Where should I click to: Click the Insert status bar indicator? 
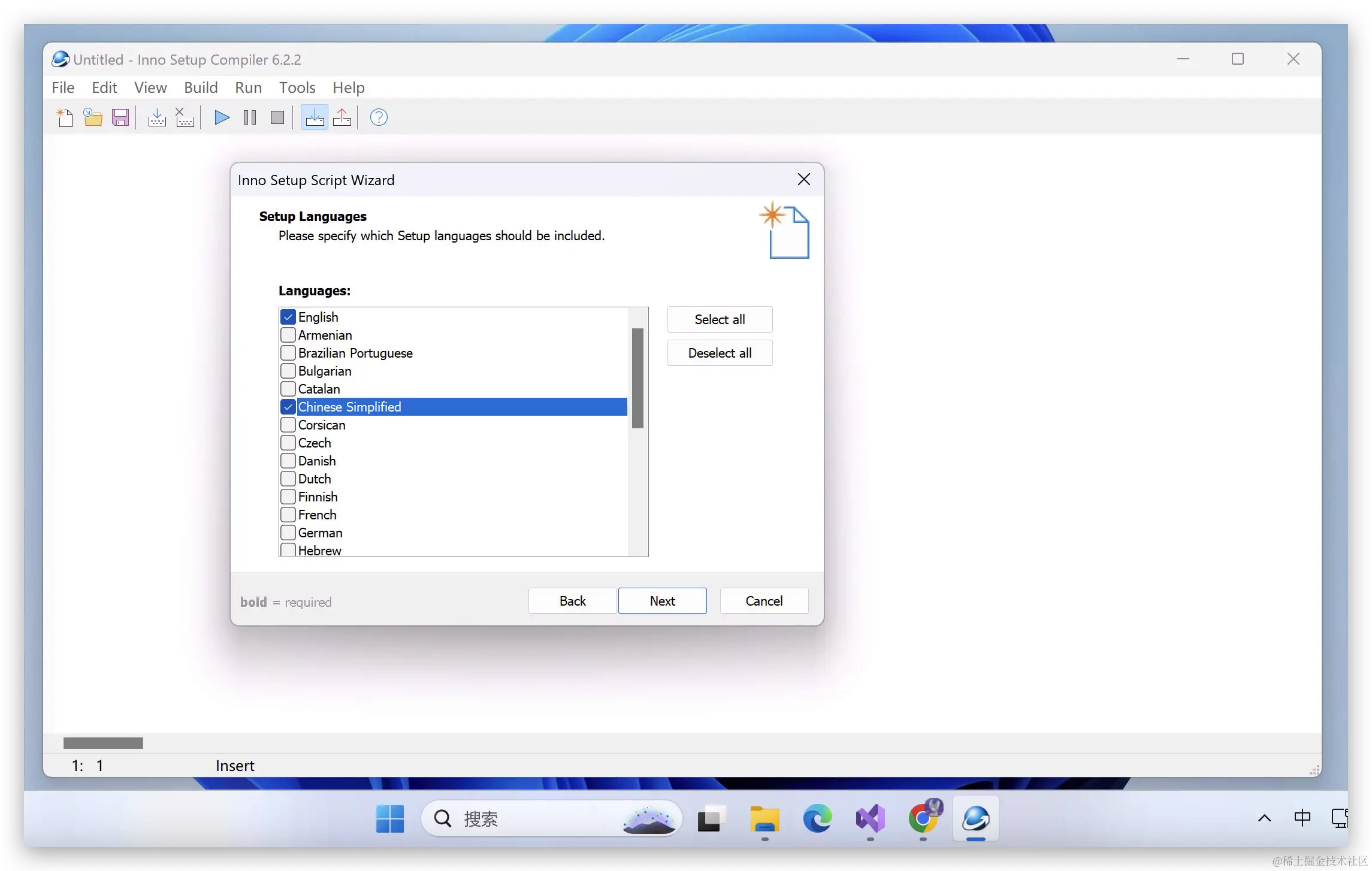tap(235, 766)
